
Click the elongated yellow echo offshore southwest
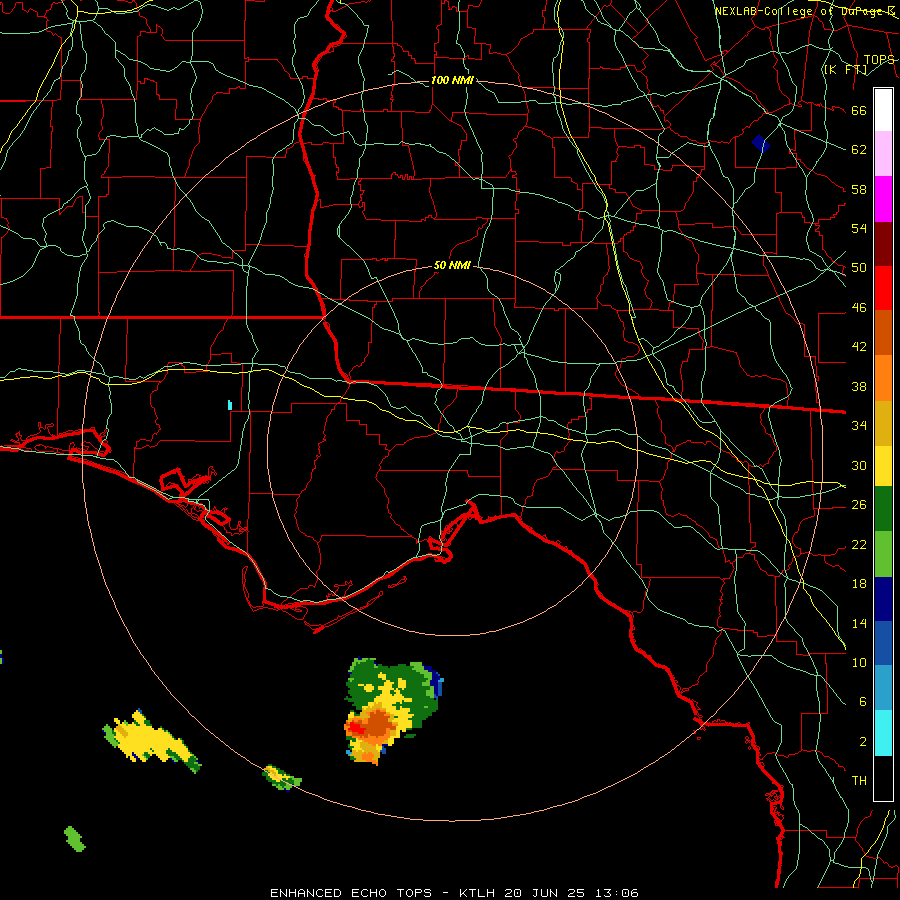150,742
